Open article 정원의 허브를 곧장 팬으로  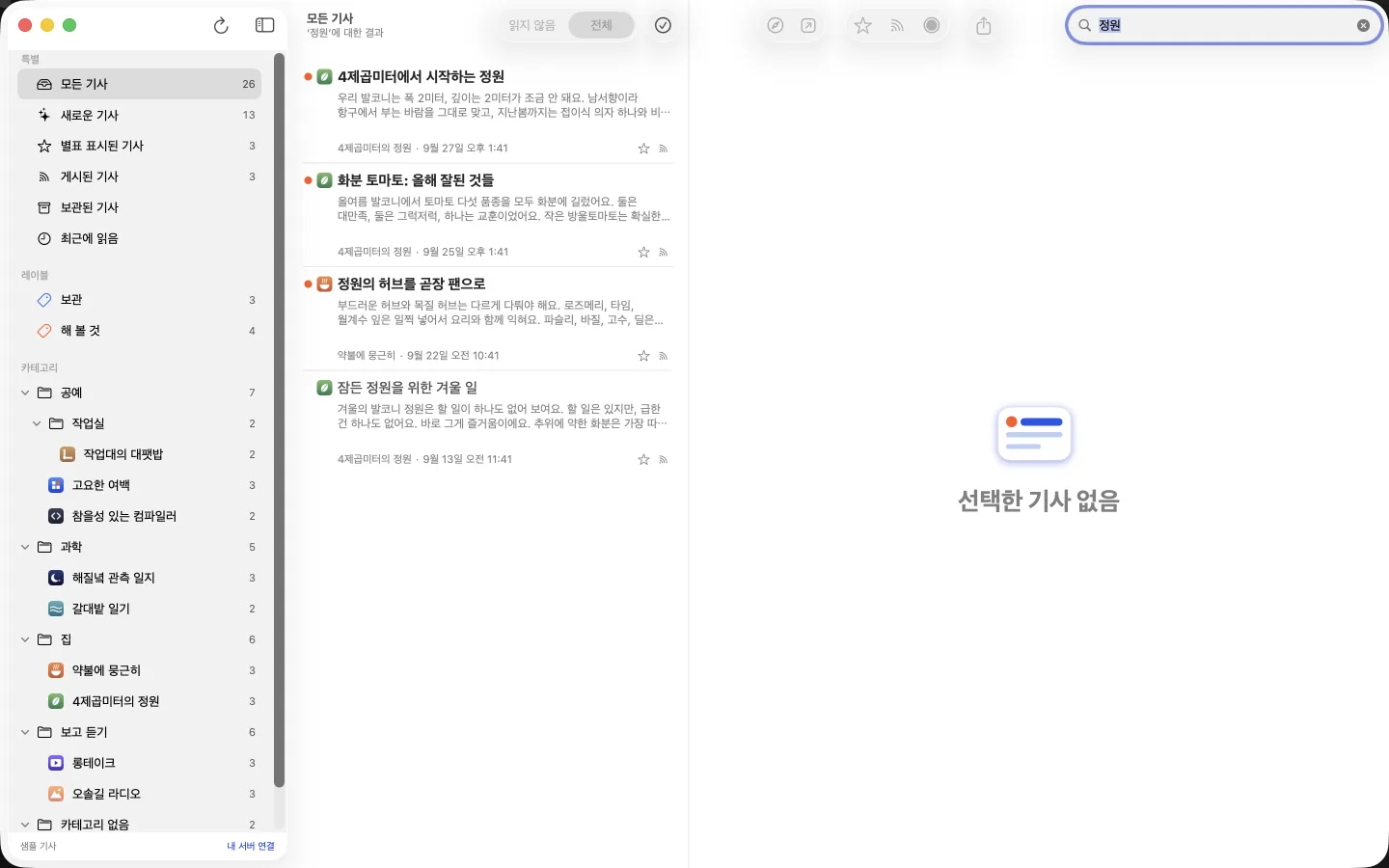488,318
